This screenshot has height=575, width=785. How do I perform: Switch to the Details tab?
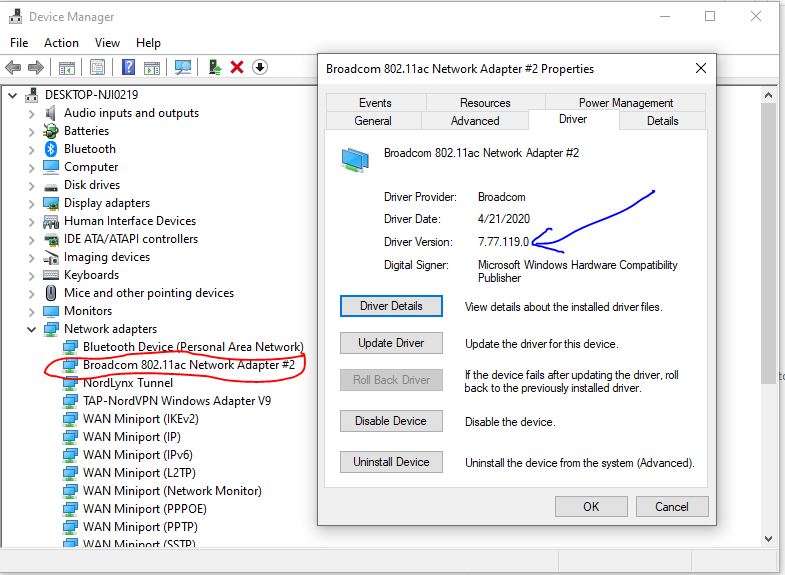662,121
